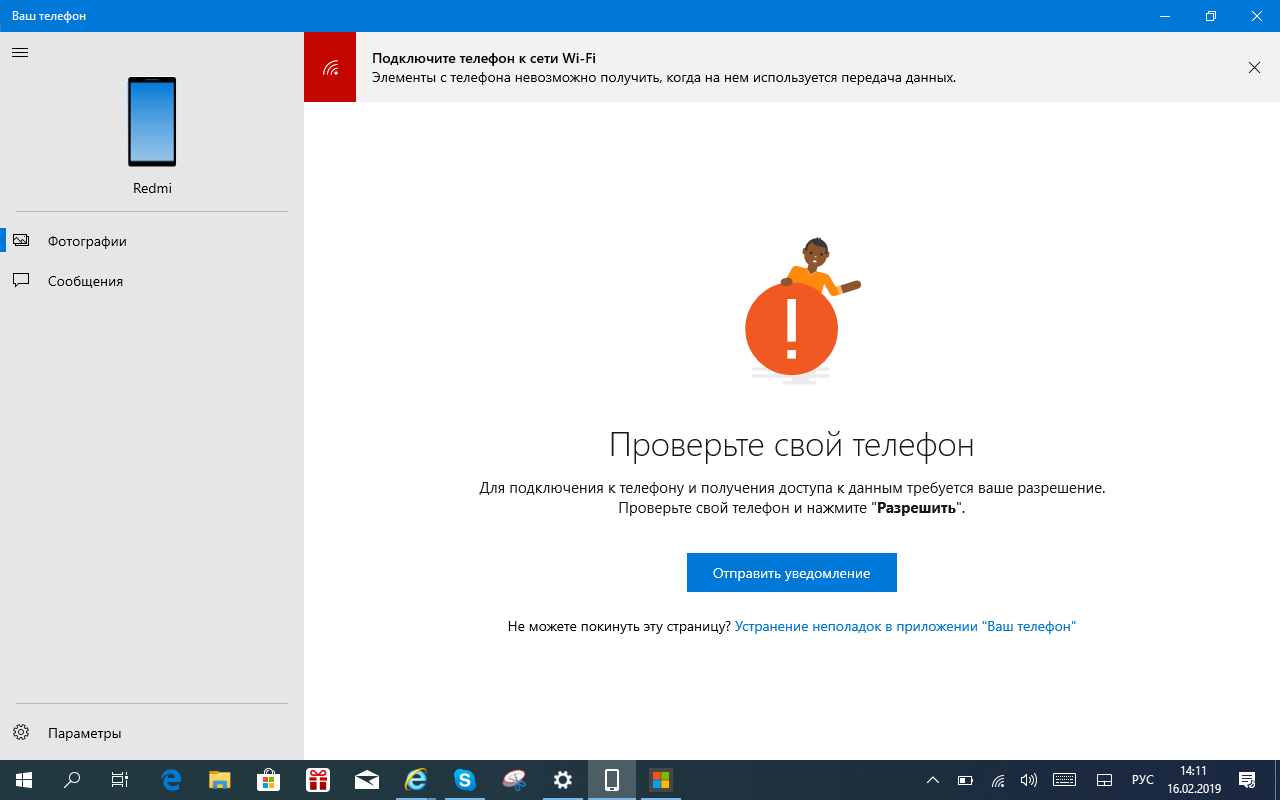
Task: Launch Microsoft Edge from taskbar
Action: [x=171, y=780]
